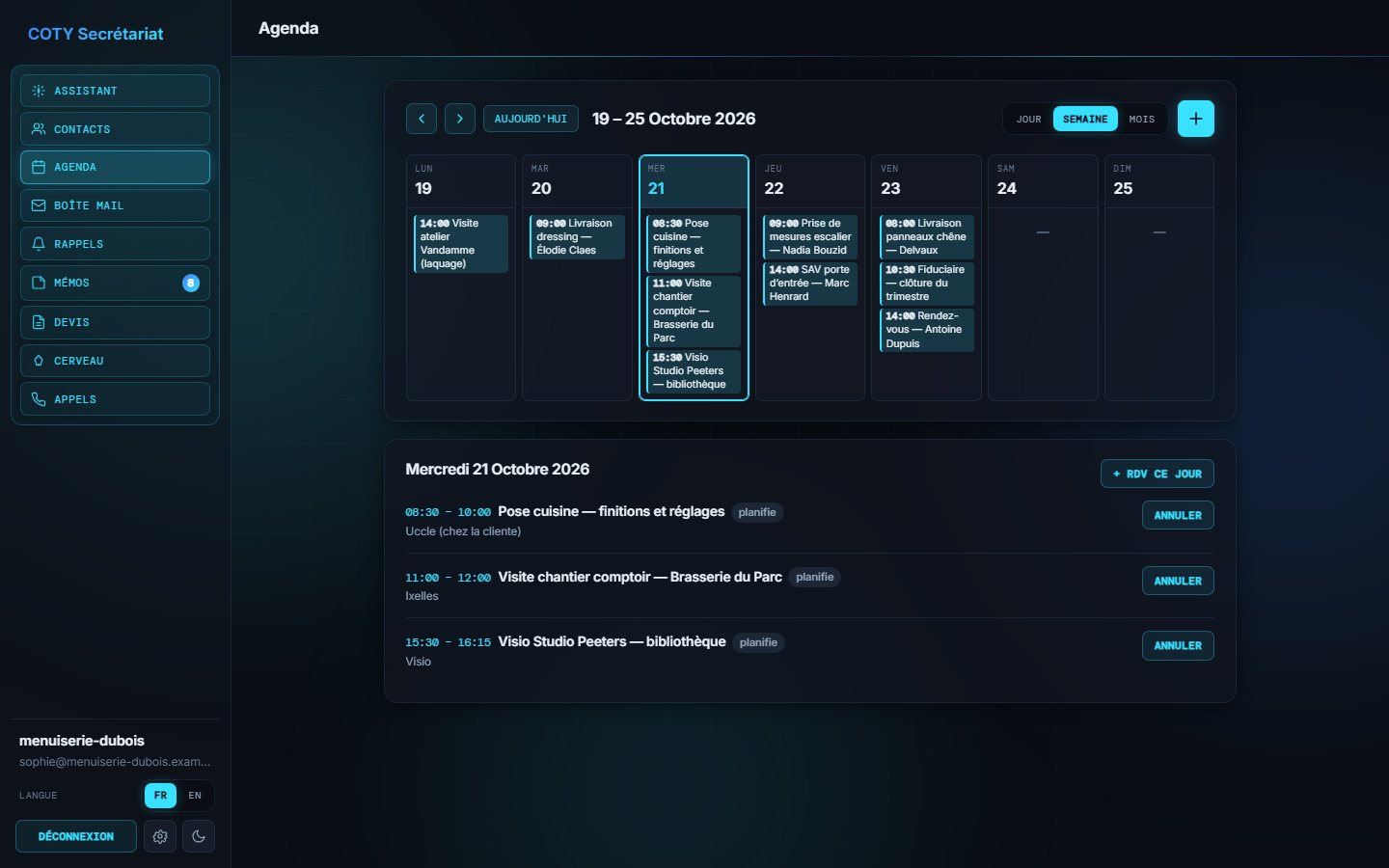Open 14:00 SAV porte d'entrée event
The image size is (1389, 868).
(x=810, y=284)
